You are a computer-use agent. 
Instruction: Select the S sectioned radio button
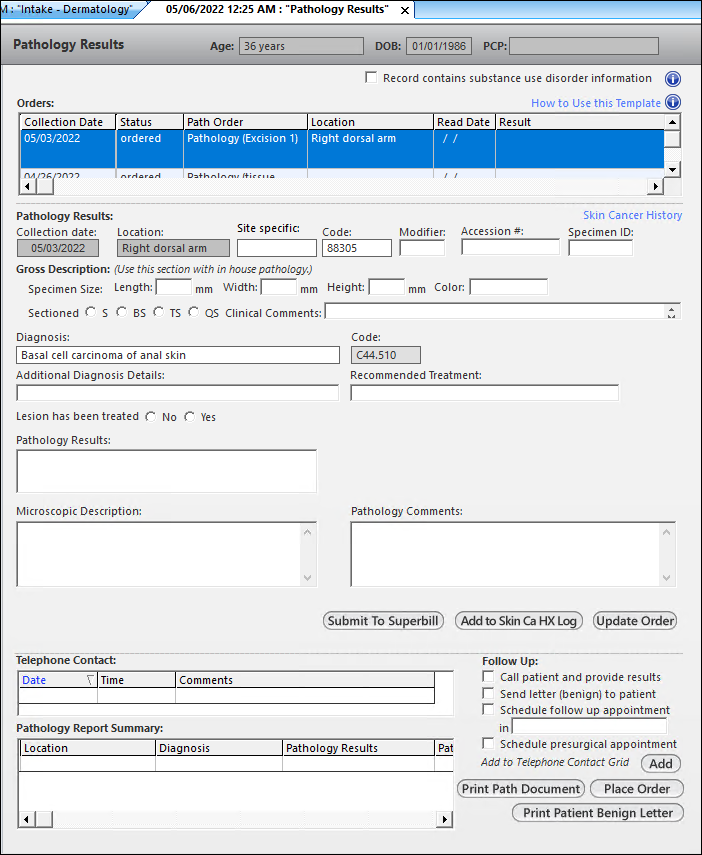(x=91, y=312)
